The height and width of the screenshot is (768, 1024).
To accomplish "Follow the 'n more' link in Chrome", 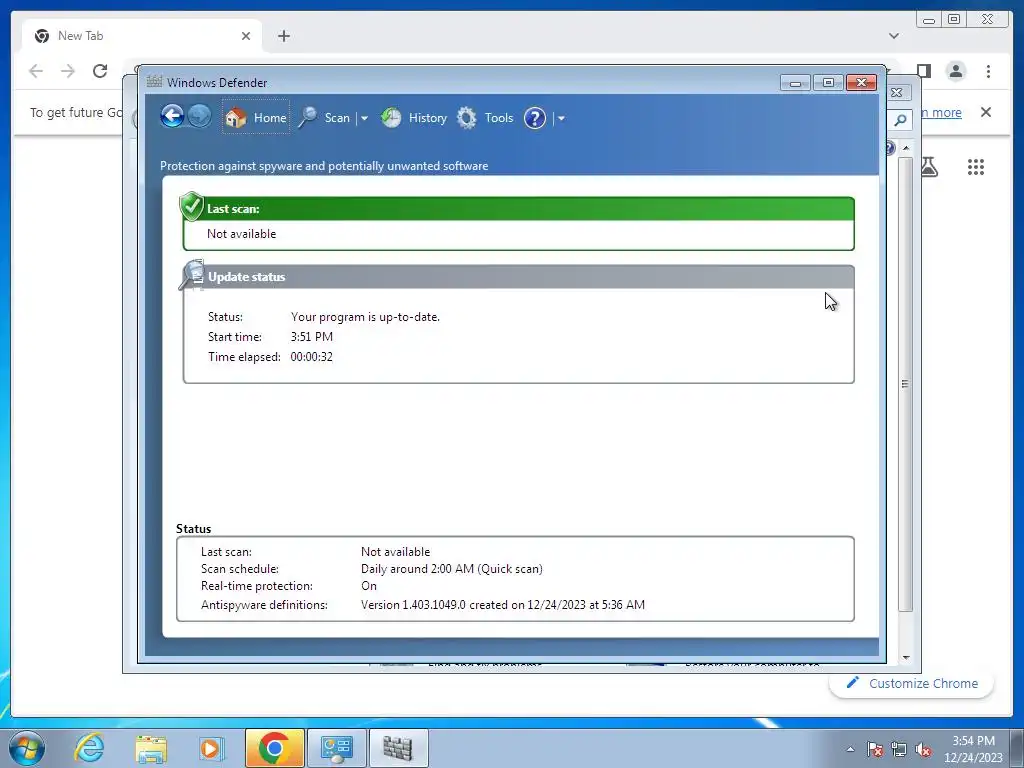I will coord(941,112).
